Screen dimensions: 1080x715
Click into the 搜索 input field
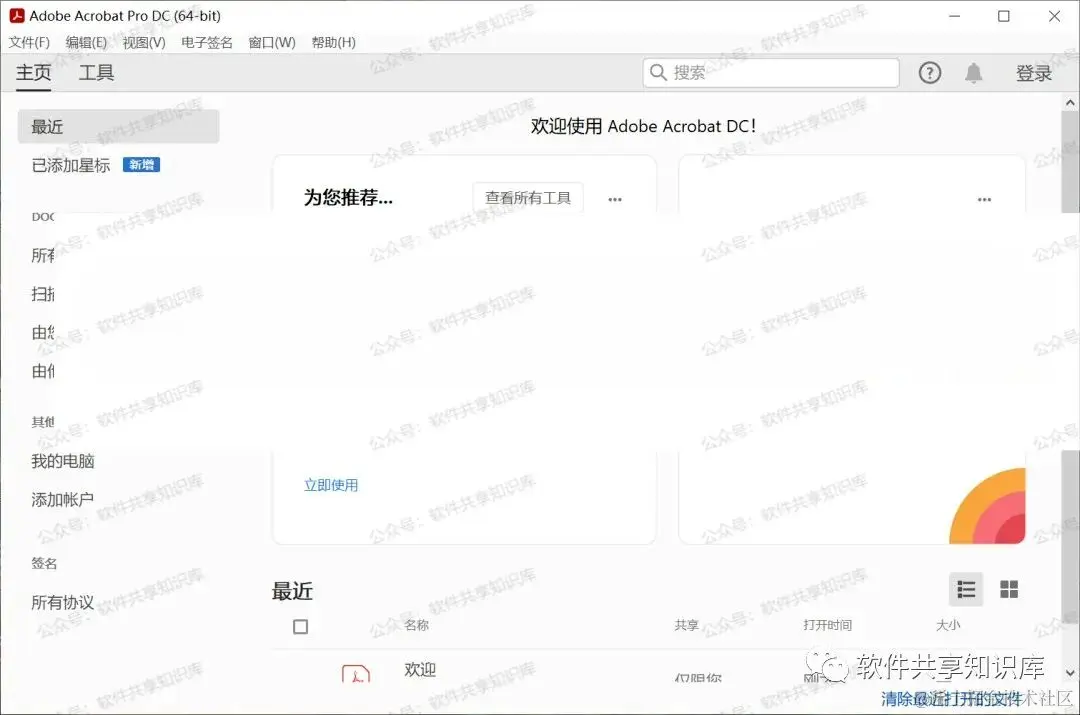pos(771,72)
